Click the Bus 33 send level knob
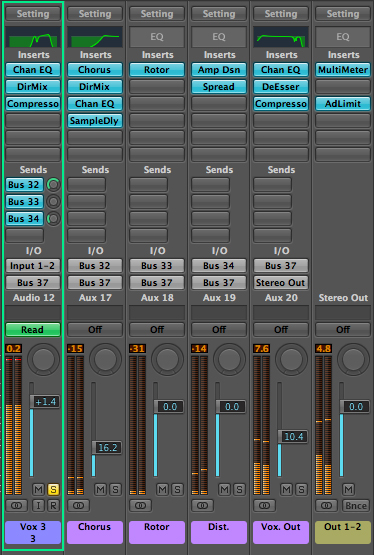This screenshot has width=374, height=555. tap(53, 201)
